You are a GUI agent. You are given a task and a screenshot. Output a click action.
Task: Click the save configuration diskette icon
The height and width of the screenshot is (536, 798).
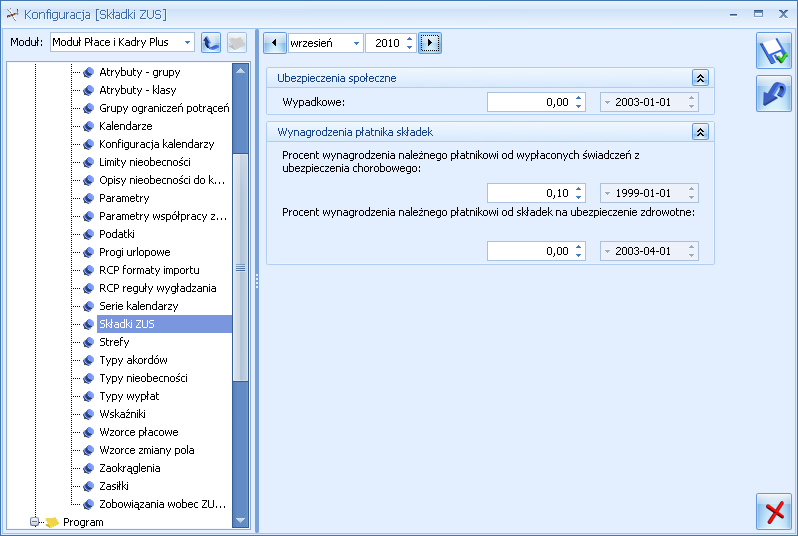(x=774, y=50)
